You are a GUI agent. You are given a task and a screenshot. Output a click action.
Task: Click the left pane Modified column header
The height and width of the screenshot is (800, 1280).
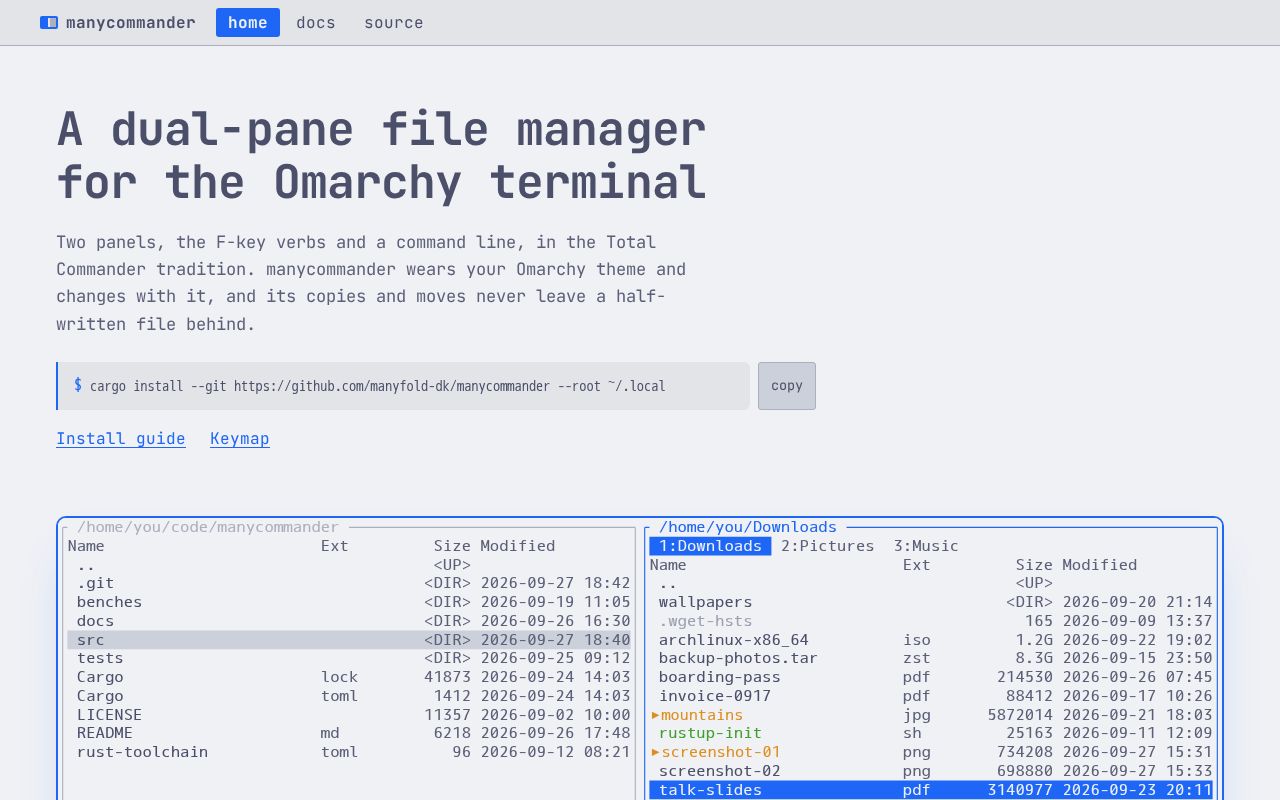[518, 546]
